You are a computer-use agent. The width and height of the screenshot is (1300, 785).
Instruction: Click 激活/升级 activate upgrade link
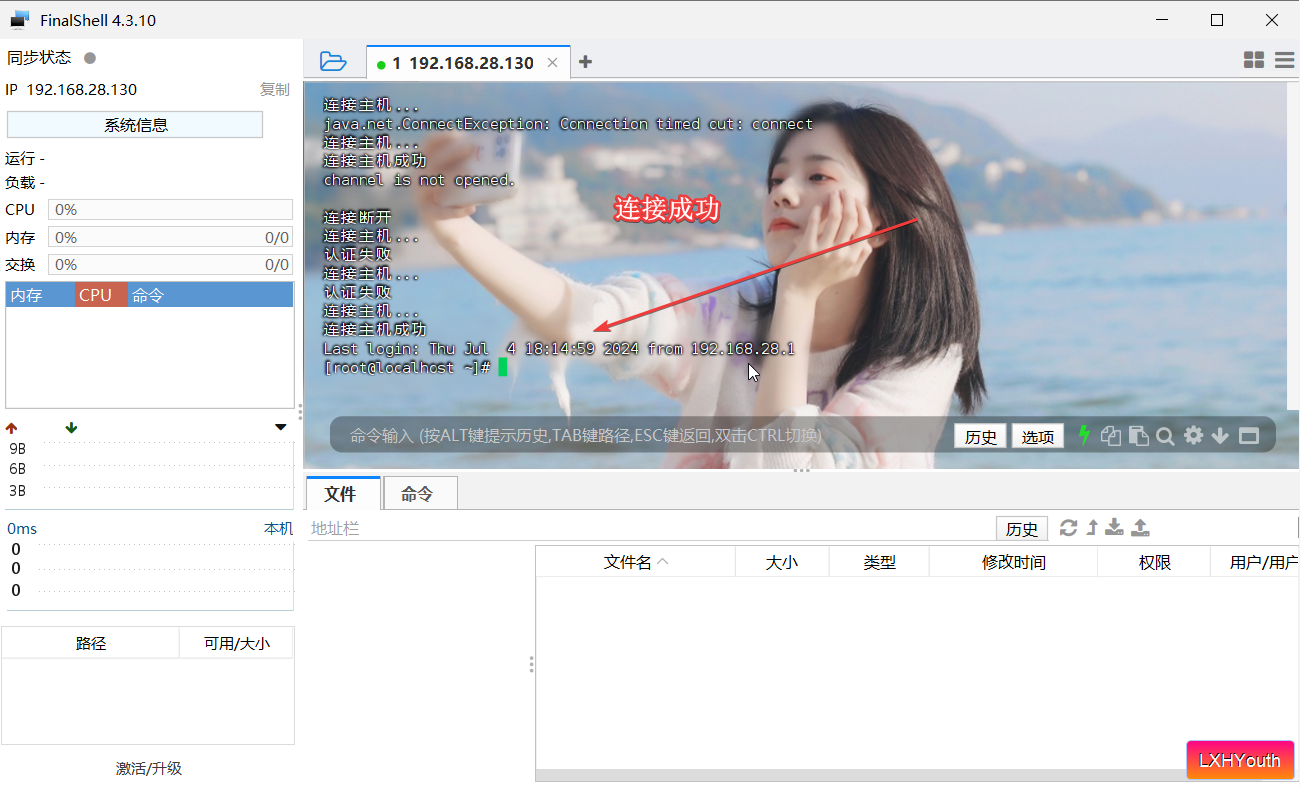(x=148, y=768)
